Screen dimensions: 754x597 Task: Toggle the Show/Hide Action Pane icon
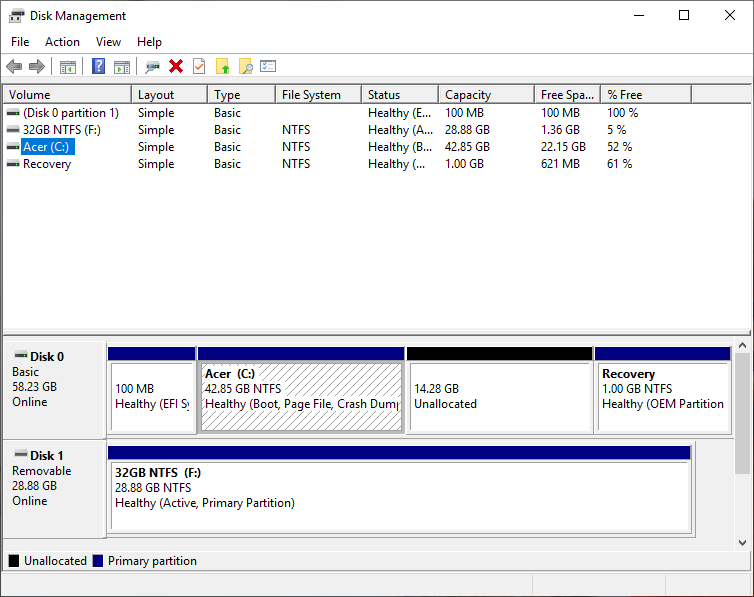(x=122, y=67)
